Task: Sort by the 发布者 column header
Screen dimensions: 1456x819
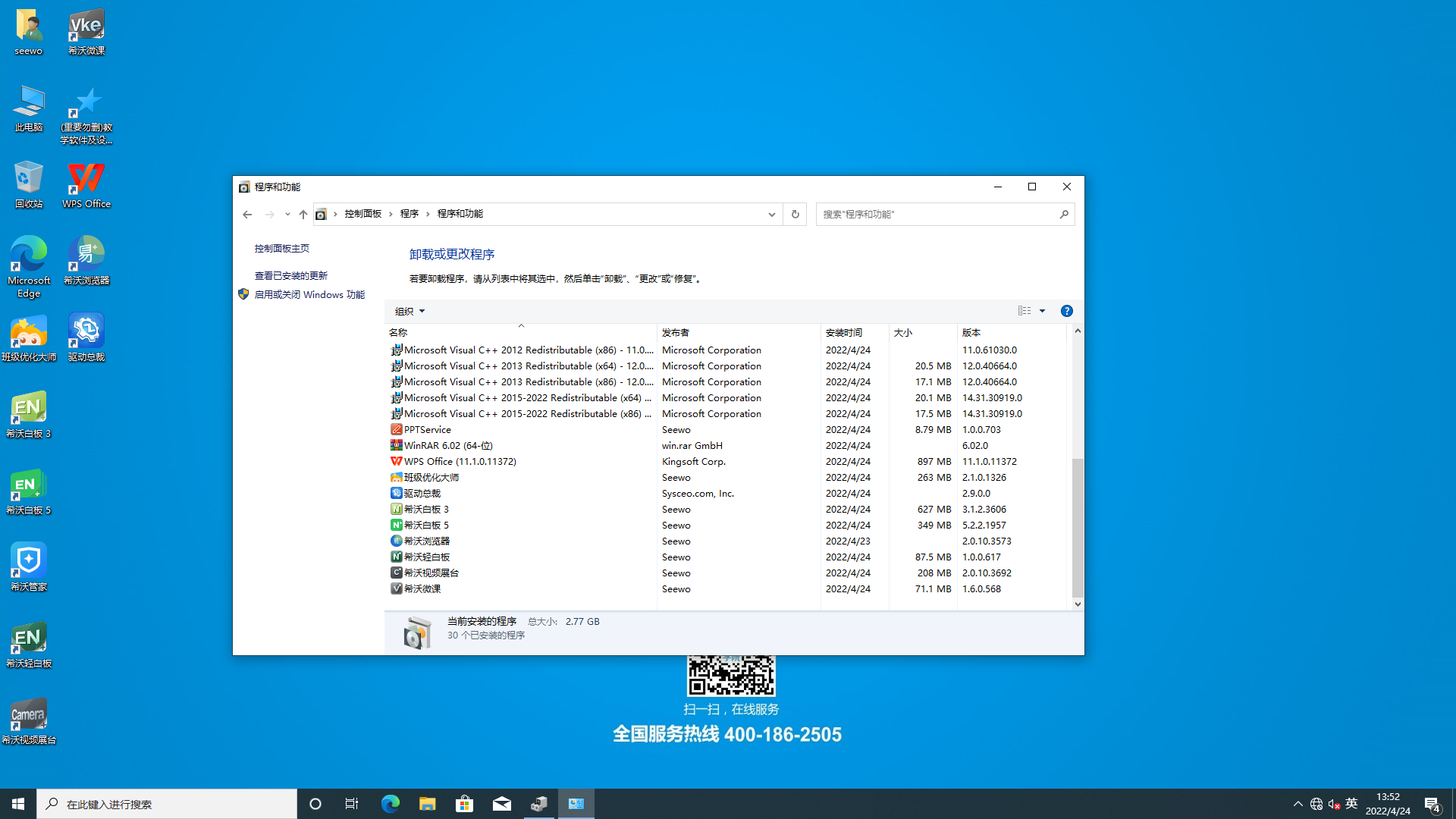Action: (x=739, y=333)
